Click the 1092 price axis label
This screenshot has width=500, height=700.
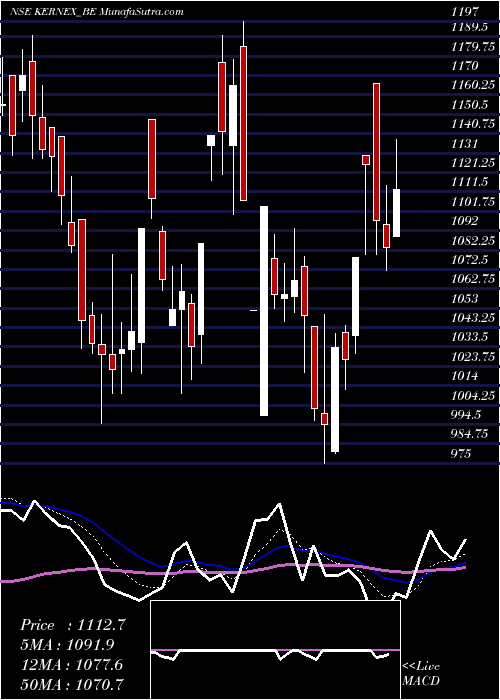(x=466, y=221)
